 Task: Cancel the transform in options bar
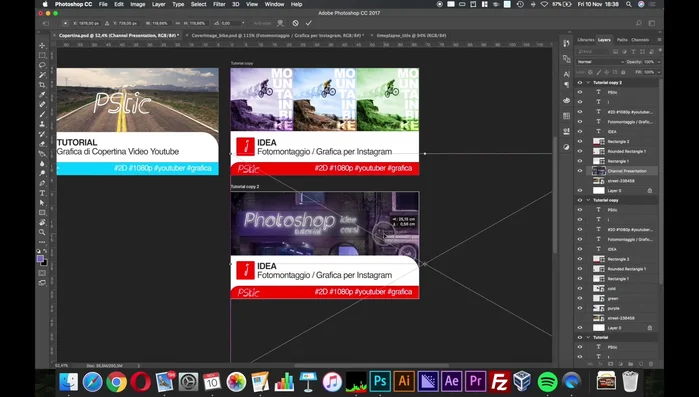pyautogui.click(x=295, y=23)
